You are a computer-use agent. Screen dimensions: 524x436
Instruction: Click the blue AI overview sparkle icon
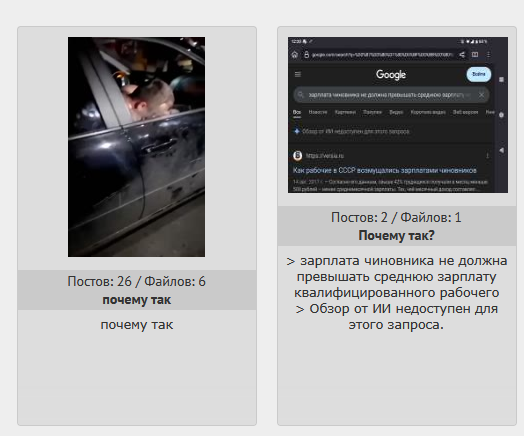click(296, 131)
